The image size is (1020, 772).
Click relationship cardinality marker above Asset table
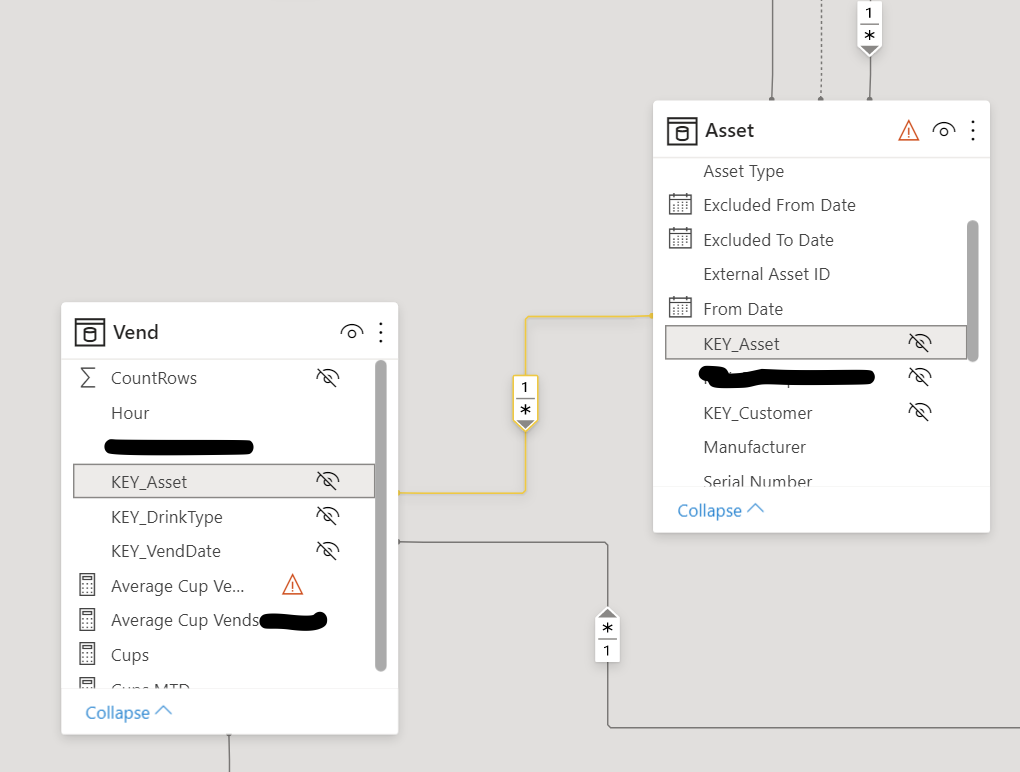(x=869, y=27)
